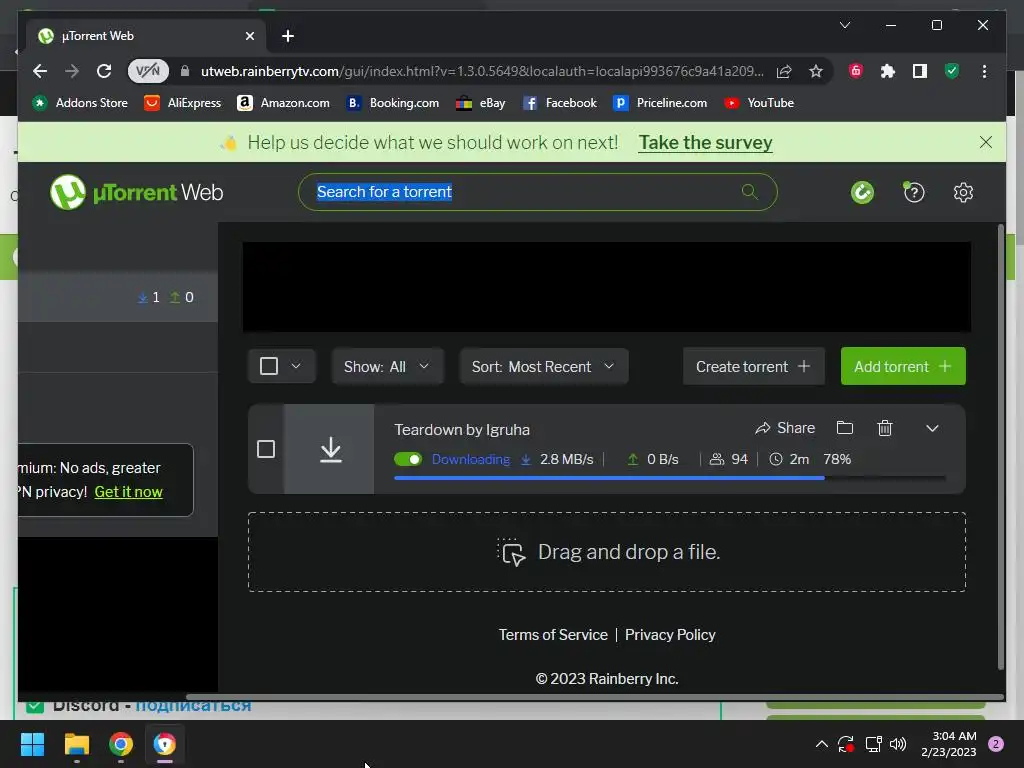Screen dimensions: 1024x768
Task: Click the VPN badge in the address bar
Action: (x=148, y=71)
